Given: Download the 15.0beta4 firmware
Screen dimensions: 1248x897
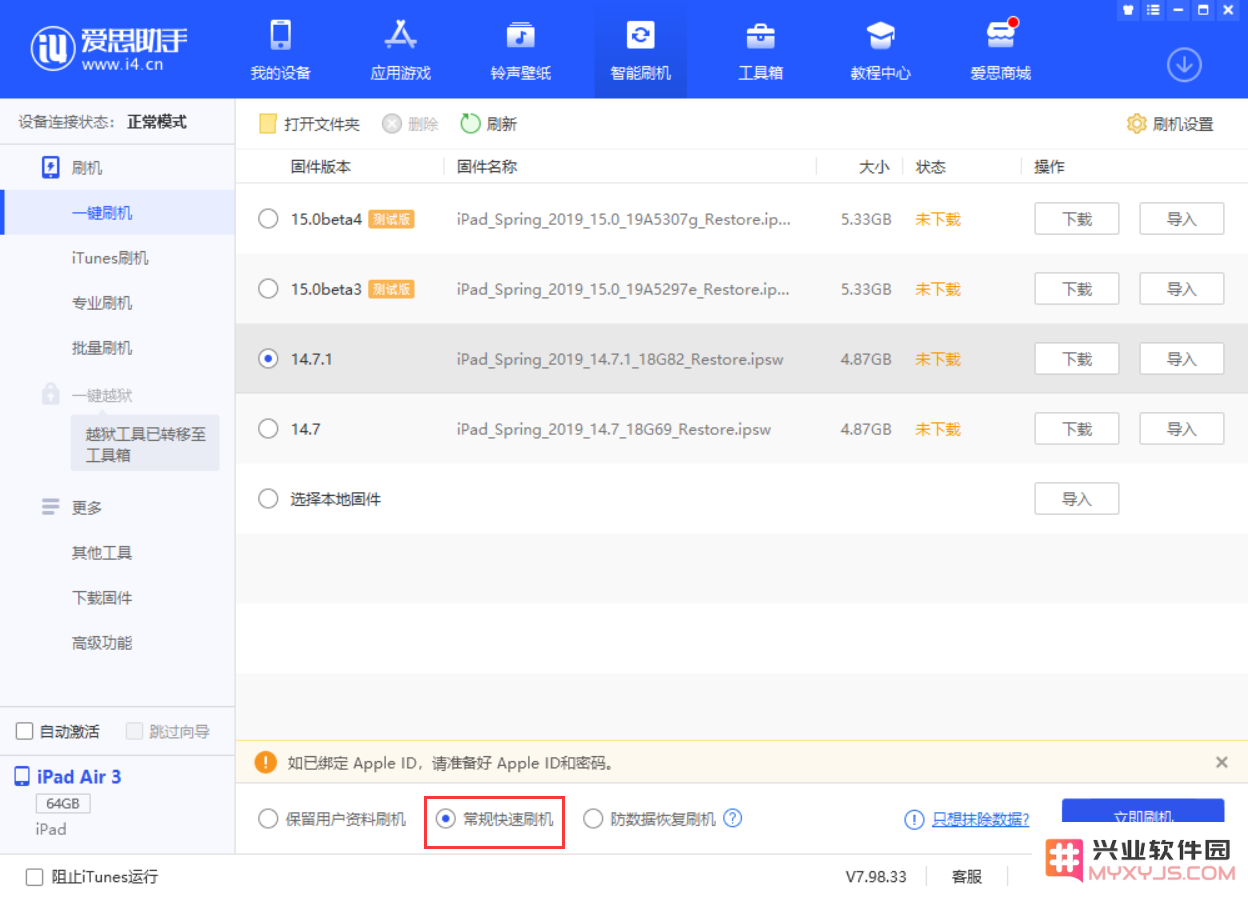Looking at the screenshot, I should (x=1076, y=219).
